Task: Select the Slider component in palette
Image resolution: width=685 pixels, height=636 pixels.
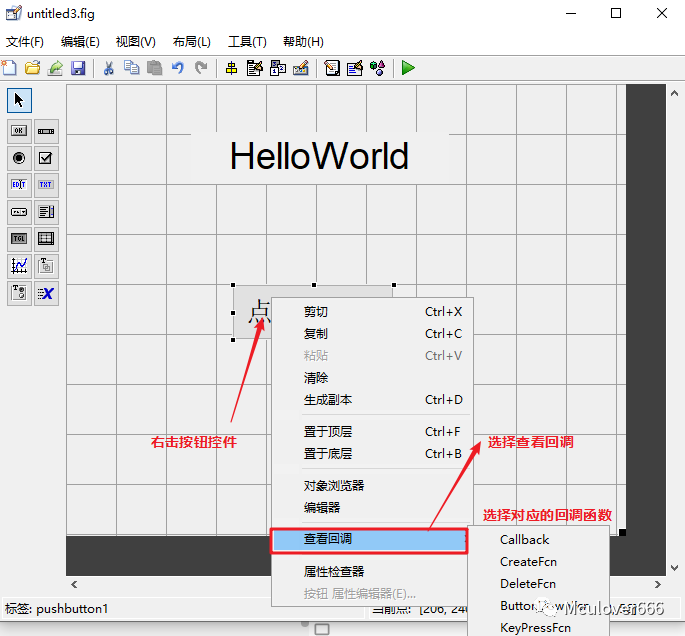Action: [x=46, y=131]
